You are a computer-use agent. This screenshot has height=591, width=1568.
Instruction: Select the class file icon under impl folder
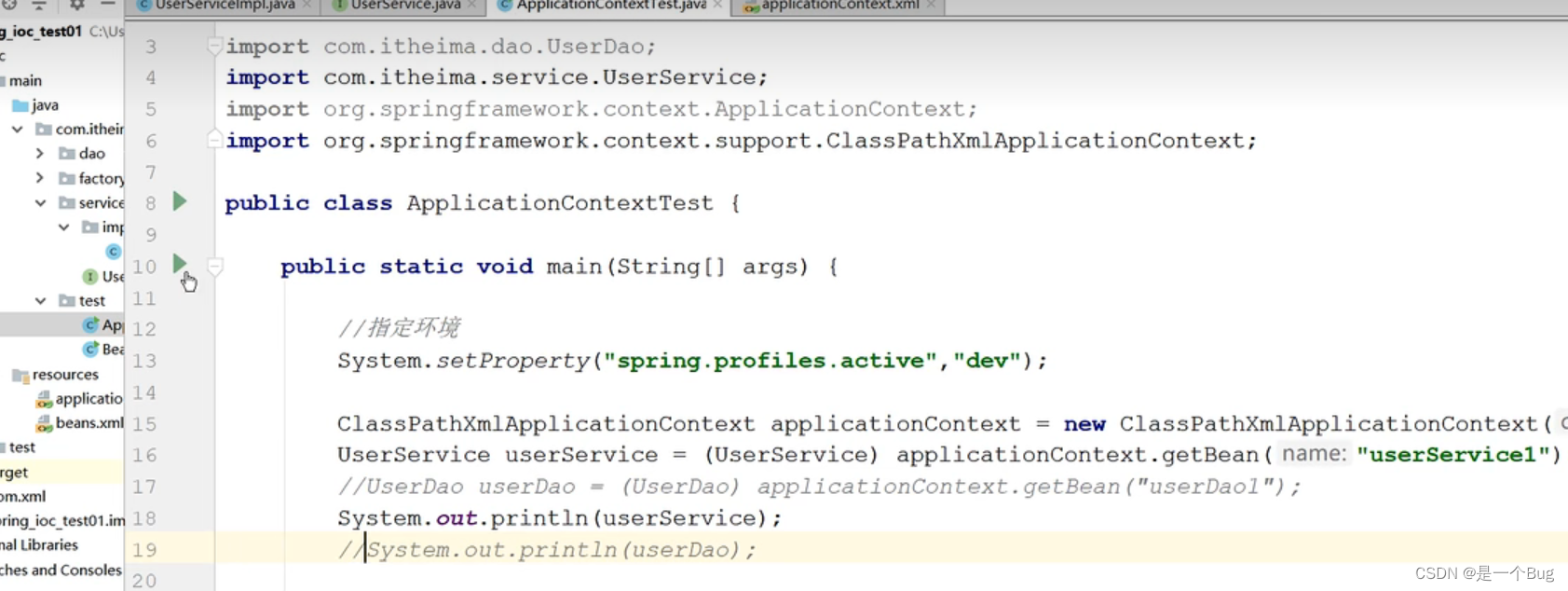pos(114,252)
